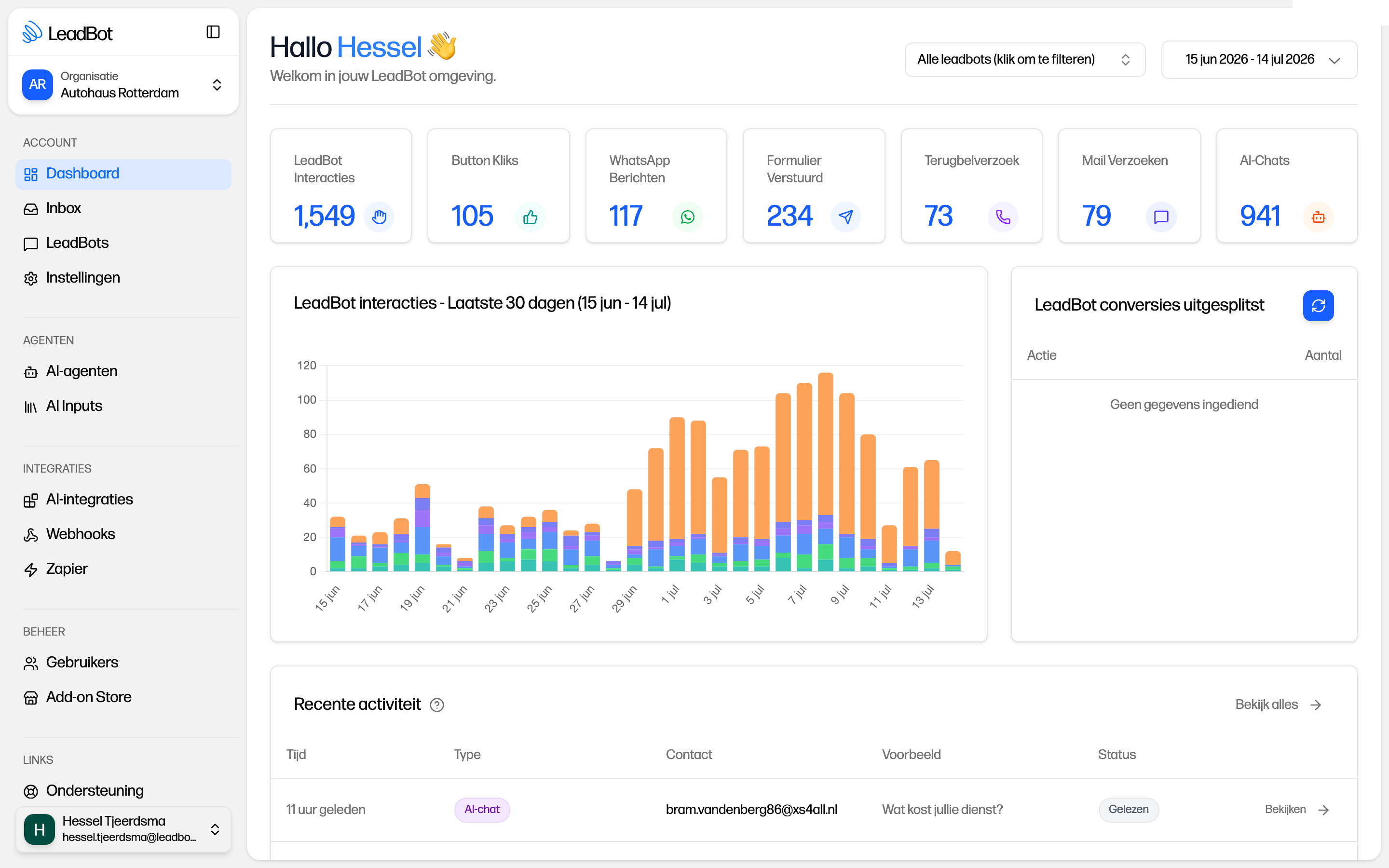This screenshot has width=1389, height=868.
Task: Open the Alle leadbots filter dropdown
Action: pos(1024,60)
